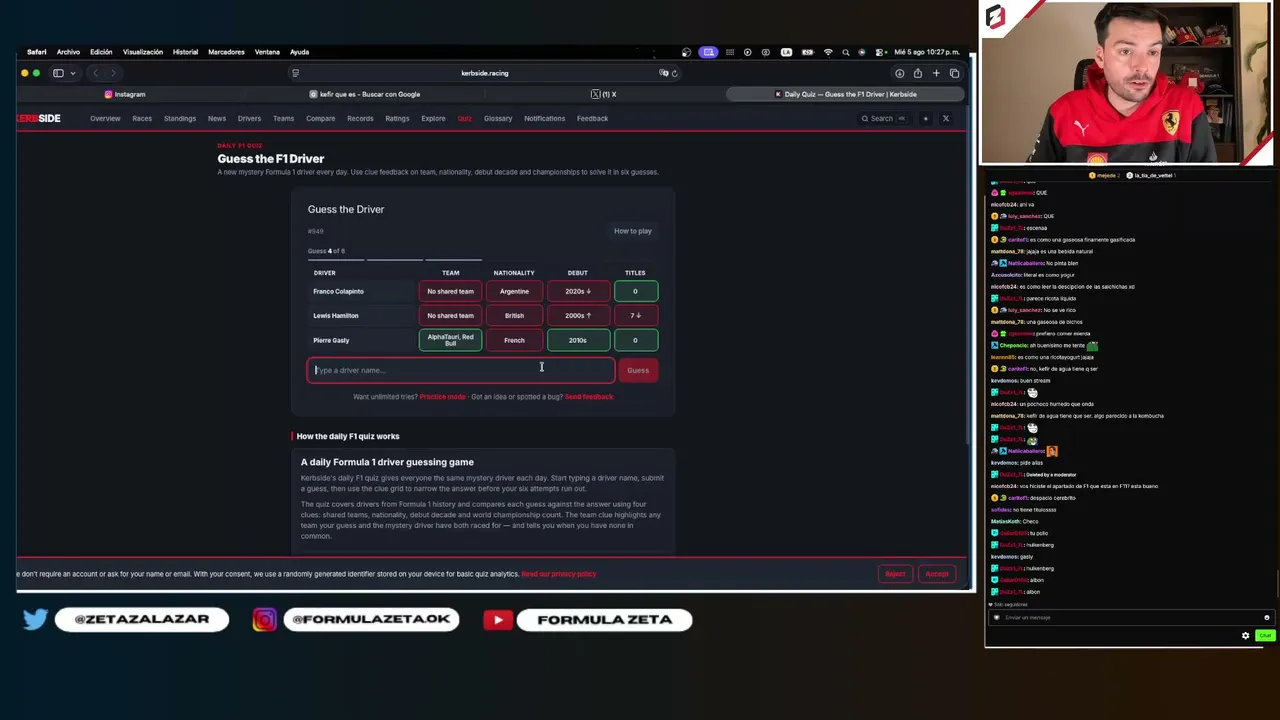Click the purple screen sharing menu bar icon
This screenshot has height=720, width=1280.
(x=708, y=52)
